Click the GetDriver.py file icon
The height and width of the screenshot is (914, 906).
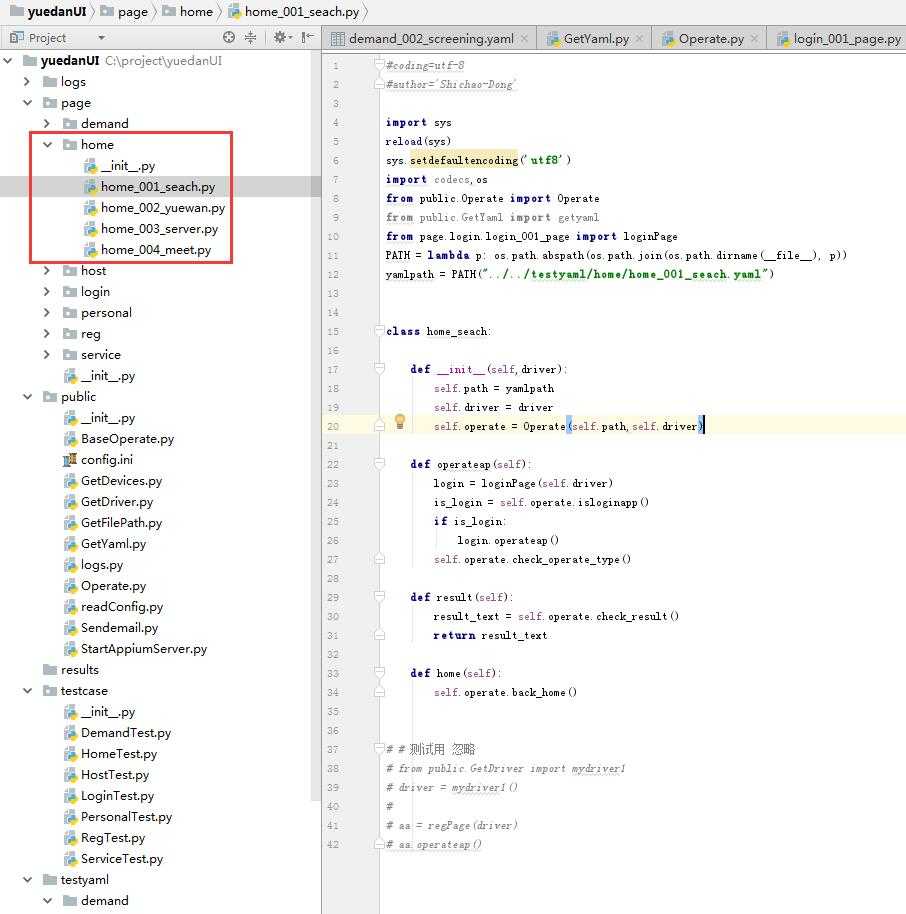point(70,502)
